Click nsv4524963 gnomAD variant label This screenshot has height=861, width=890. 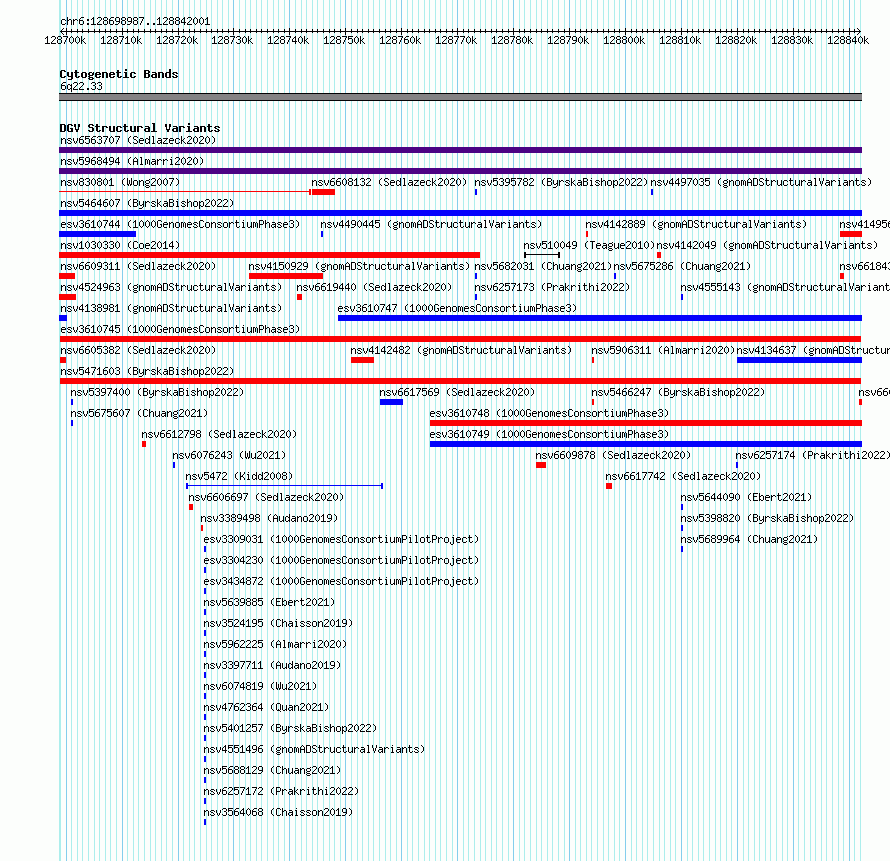[171, 287]
